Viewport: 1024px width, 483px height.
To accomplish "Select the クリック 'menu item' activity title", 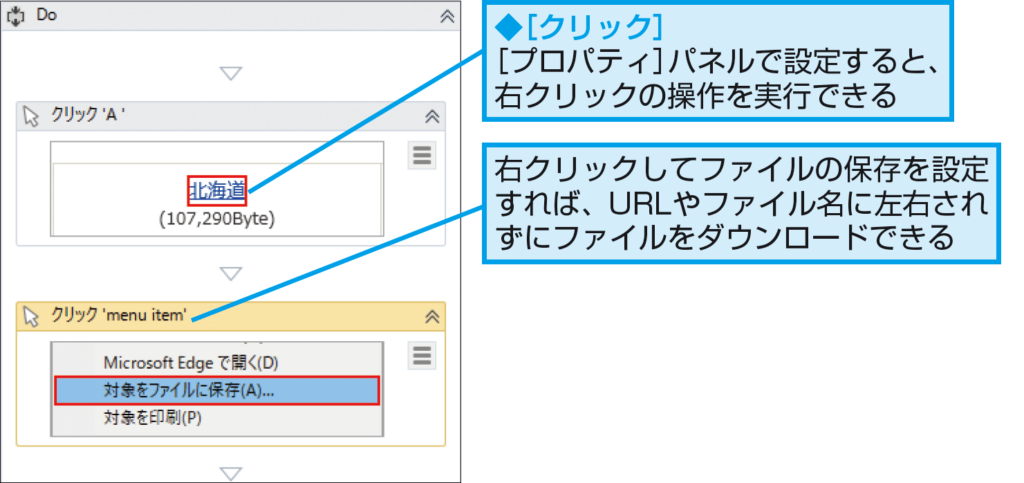I will (120, 317).
